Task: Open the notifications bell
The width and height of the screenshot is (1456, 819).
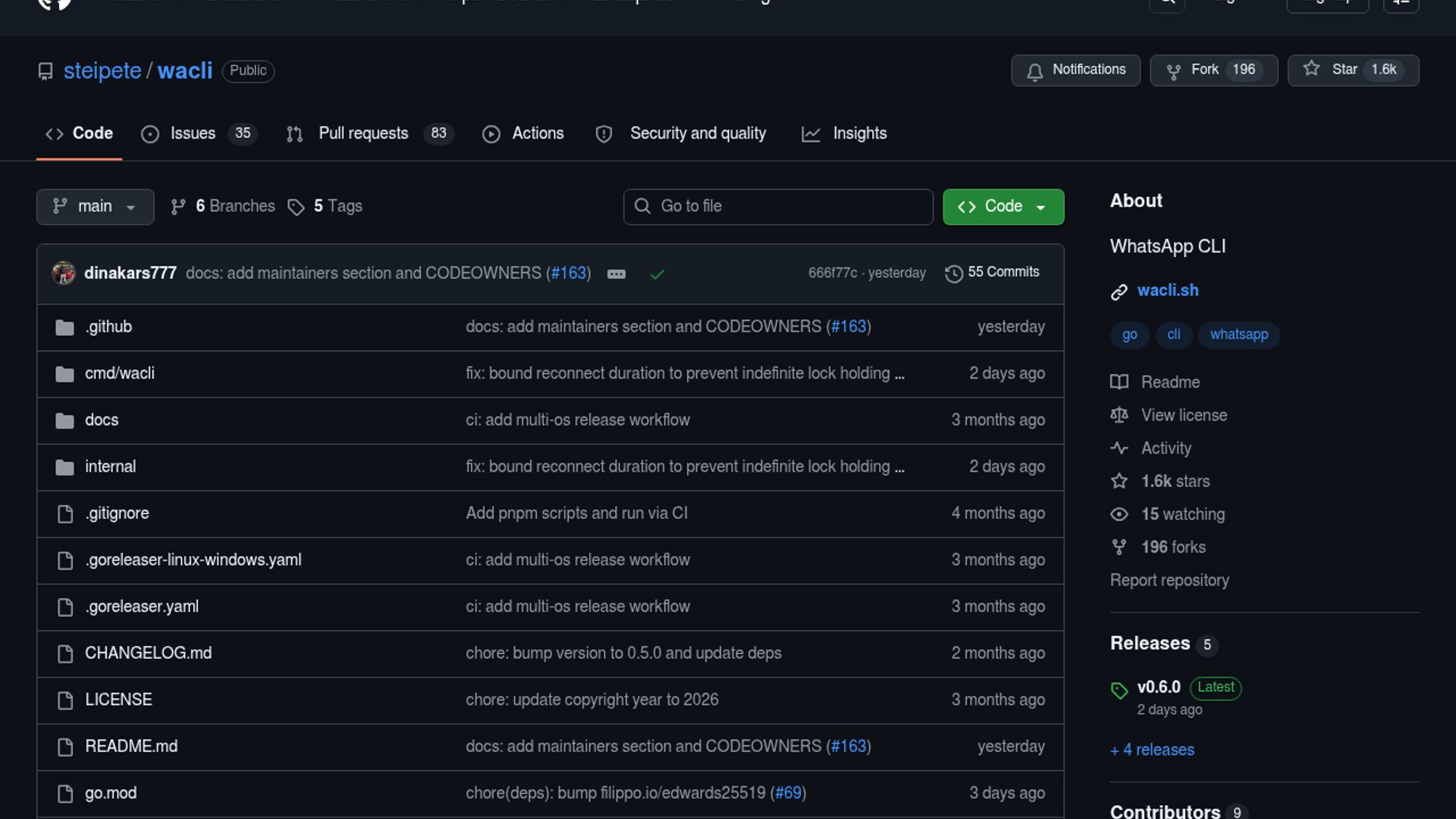Action: [x=1035, y=71]
